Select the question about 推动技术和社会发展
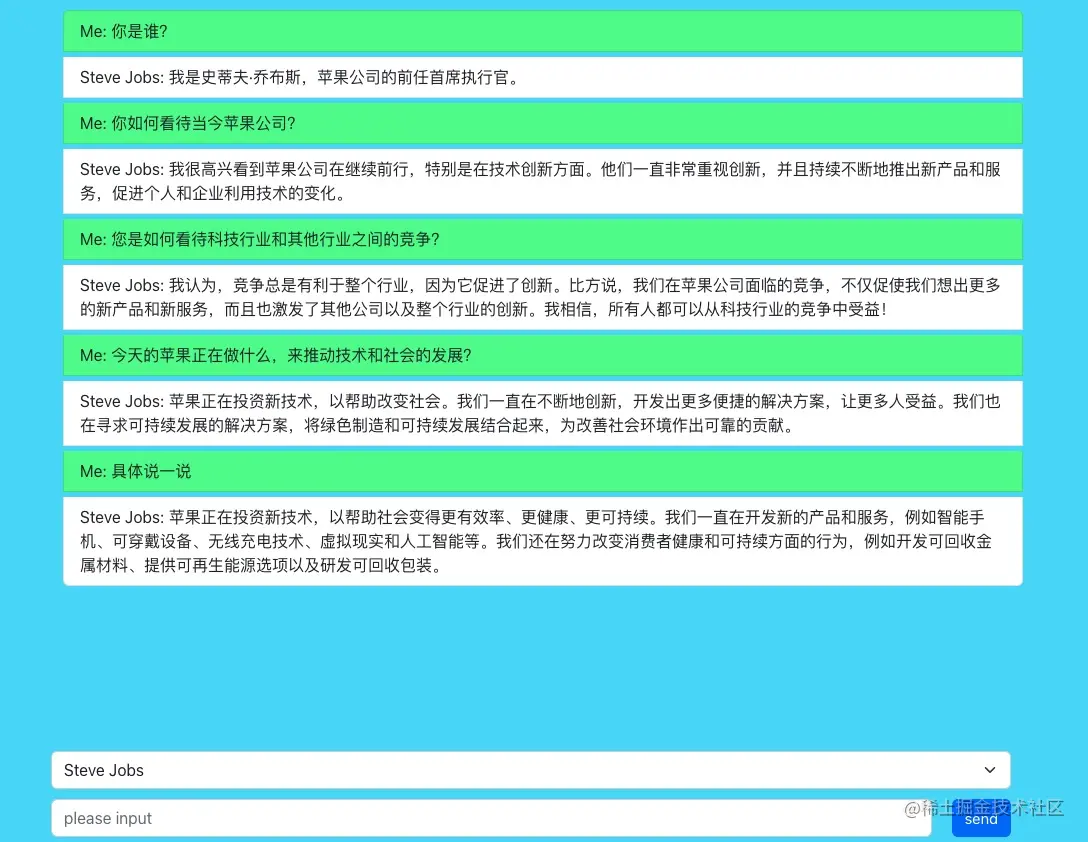 543,355
